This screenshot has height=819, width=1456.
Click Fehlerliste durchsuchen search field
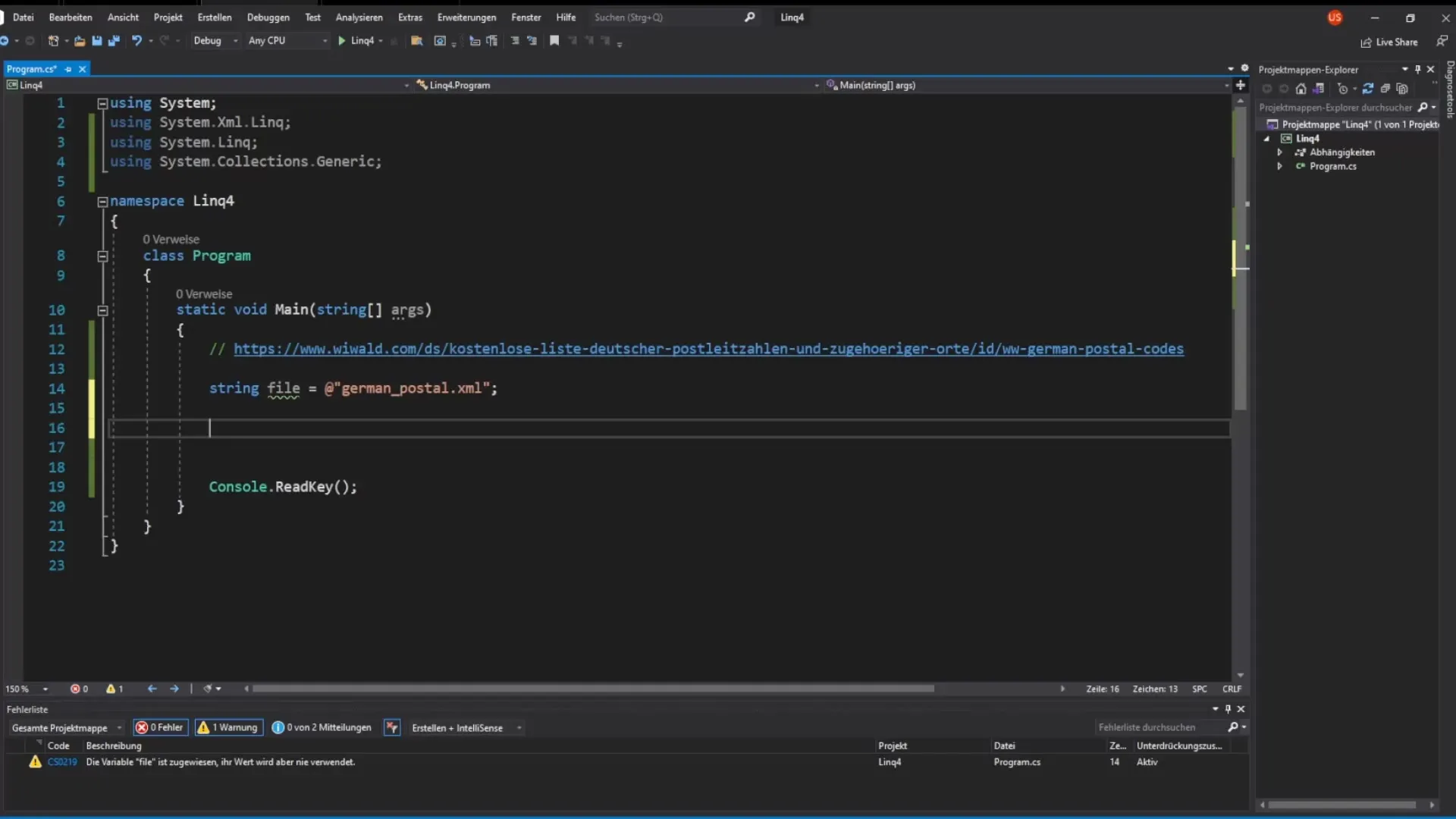point(1170,727)
